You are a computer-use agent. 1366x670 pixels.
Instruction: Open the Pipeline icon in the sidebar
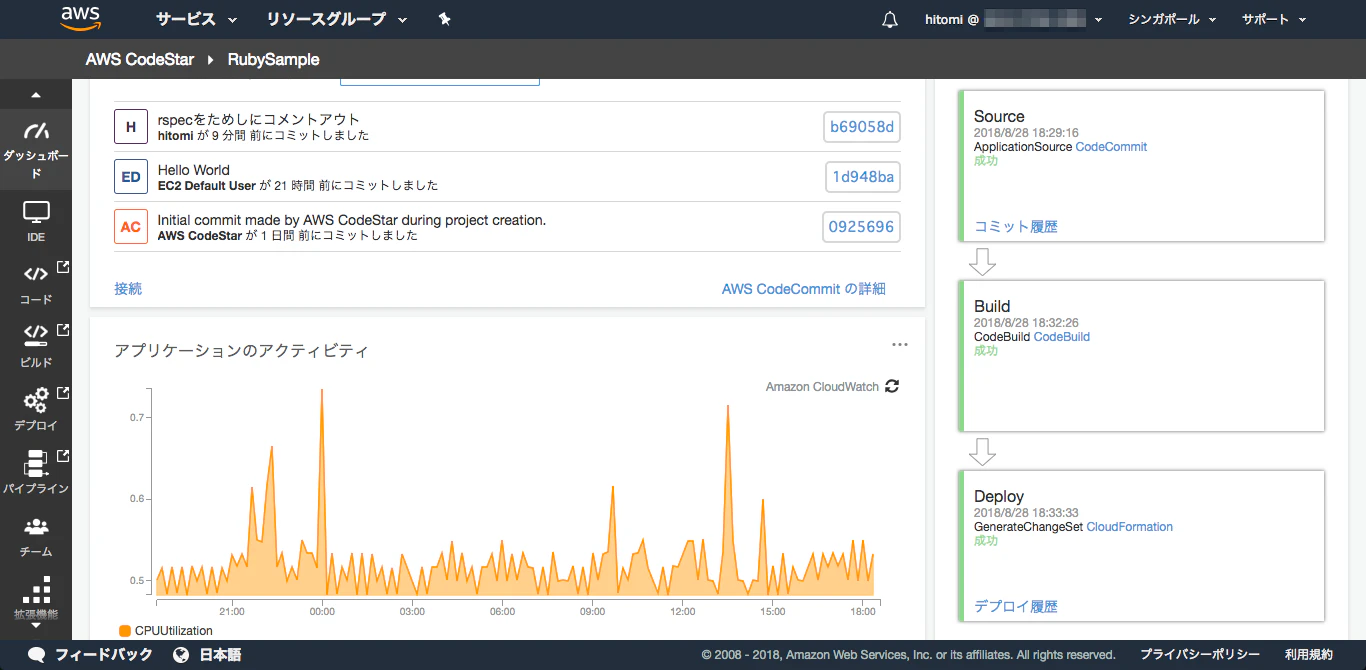36,463
